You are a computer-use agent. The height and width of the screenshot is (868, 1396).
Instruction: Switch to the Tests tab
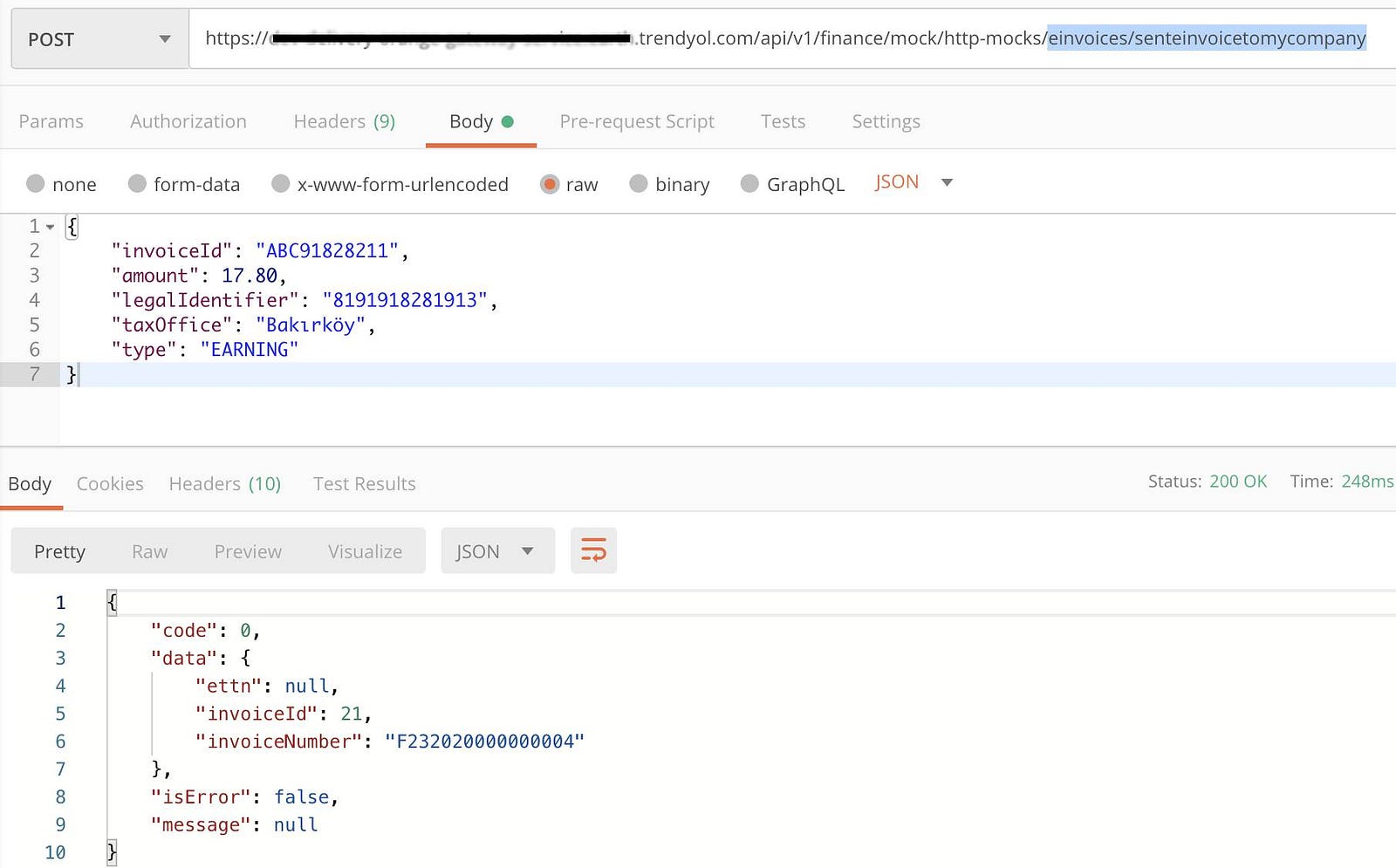point(783,121)
